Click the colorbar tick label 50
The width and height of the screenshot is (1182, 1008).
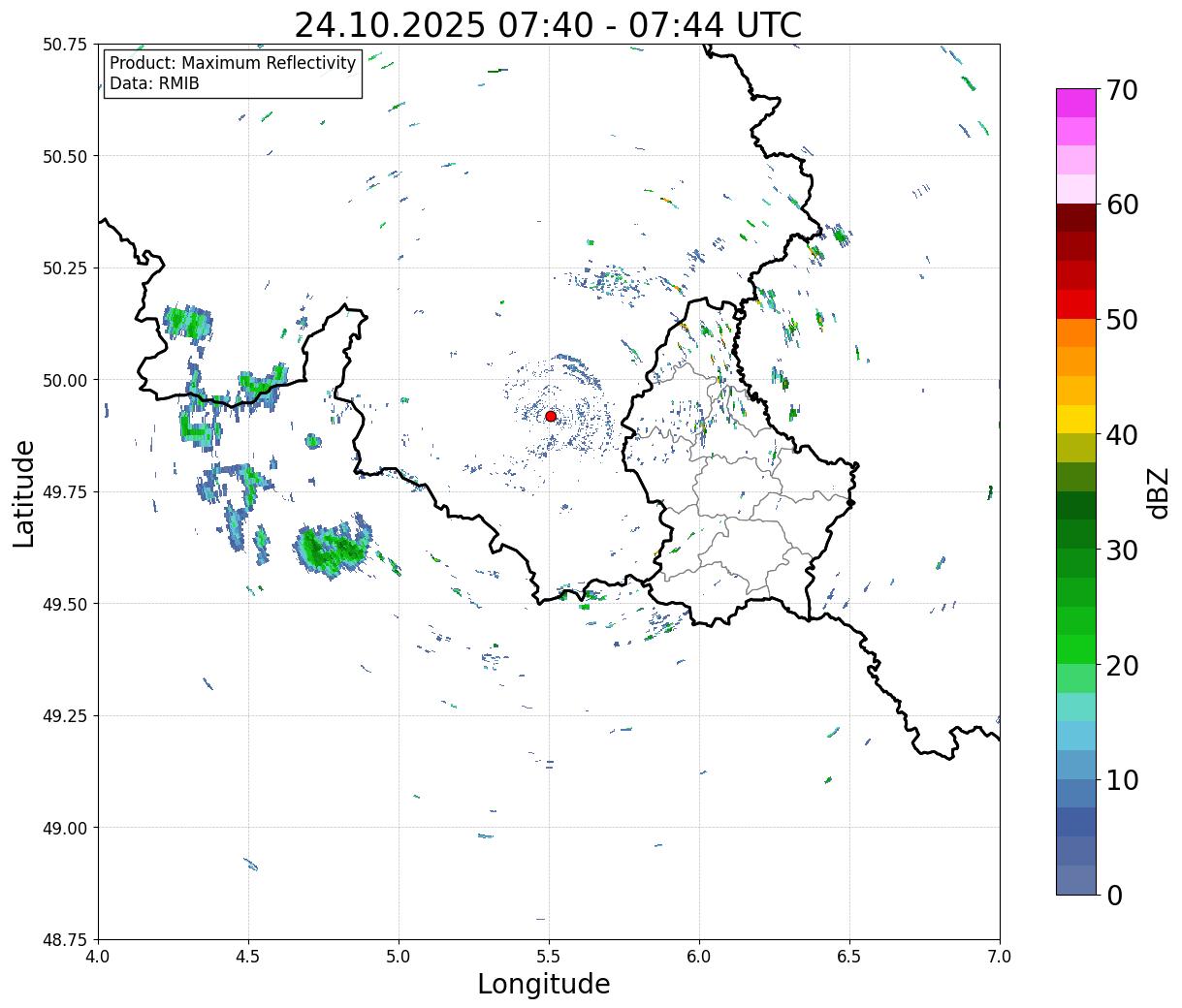pyautogui.click(x=1122, y=320)
